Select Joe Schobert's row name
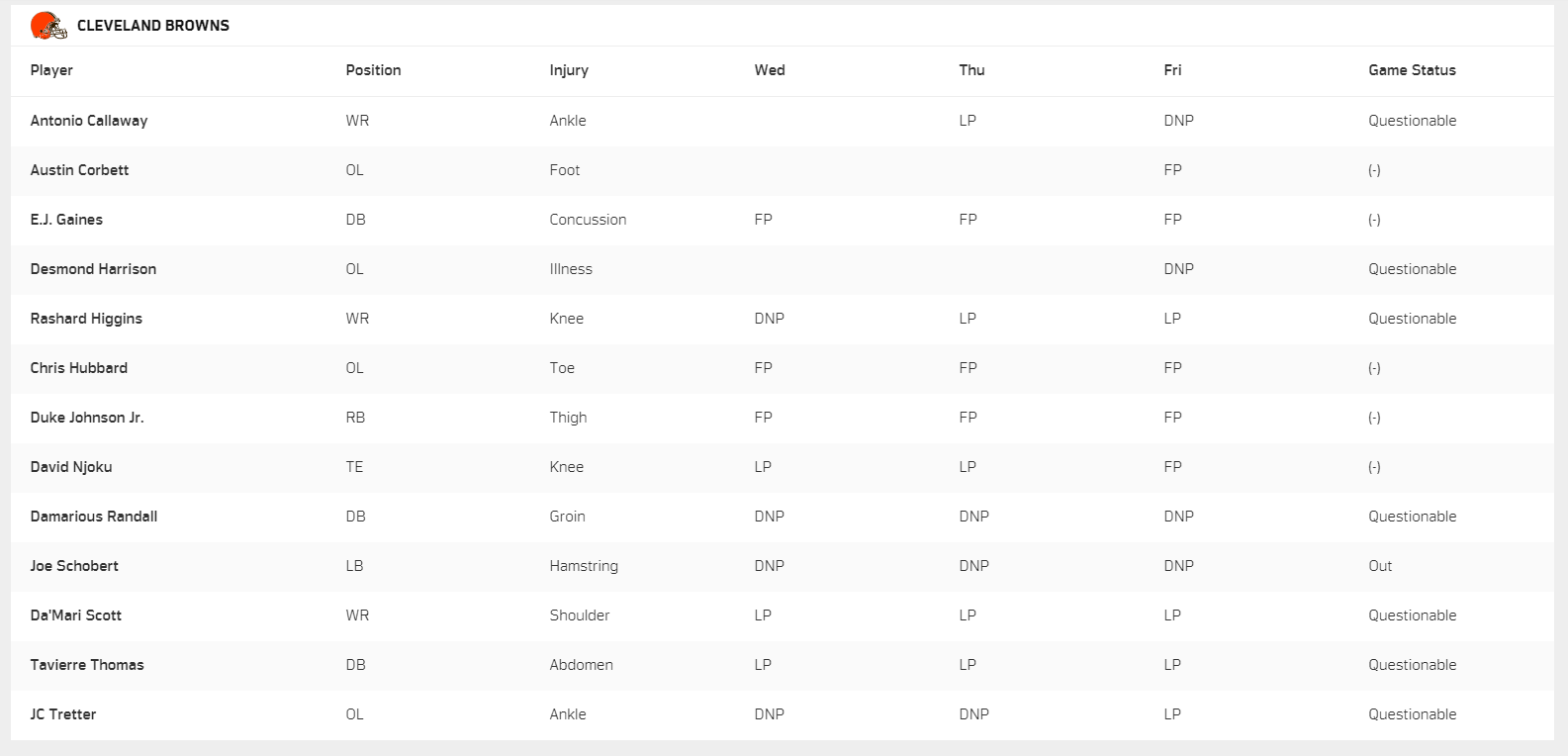The width and height of the screenshot is (1568, 756). [x=74, y=566]
